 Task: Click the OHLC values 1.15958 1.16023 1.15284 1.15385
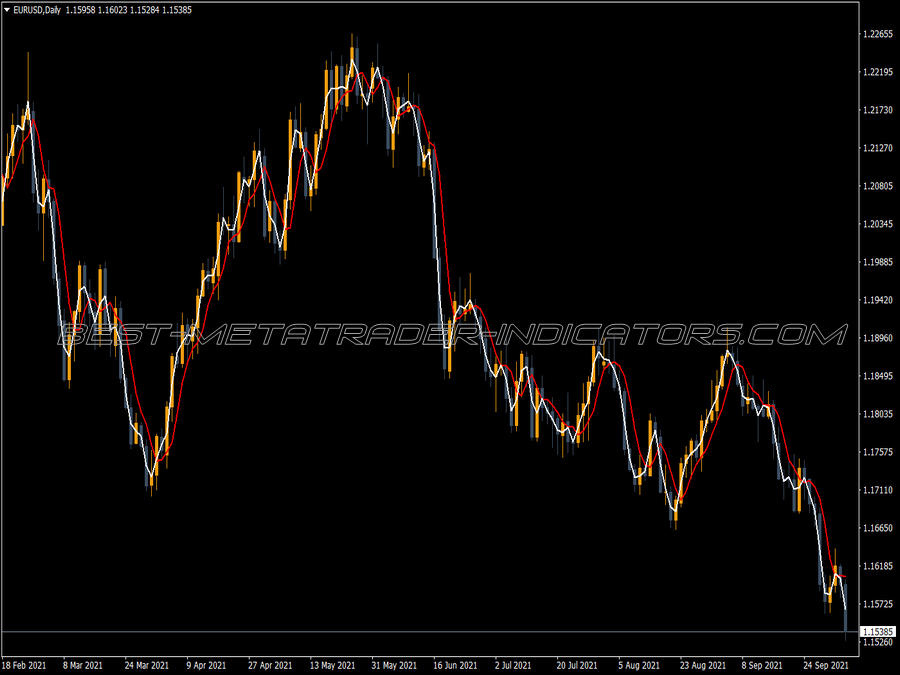[129, 10]
